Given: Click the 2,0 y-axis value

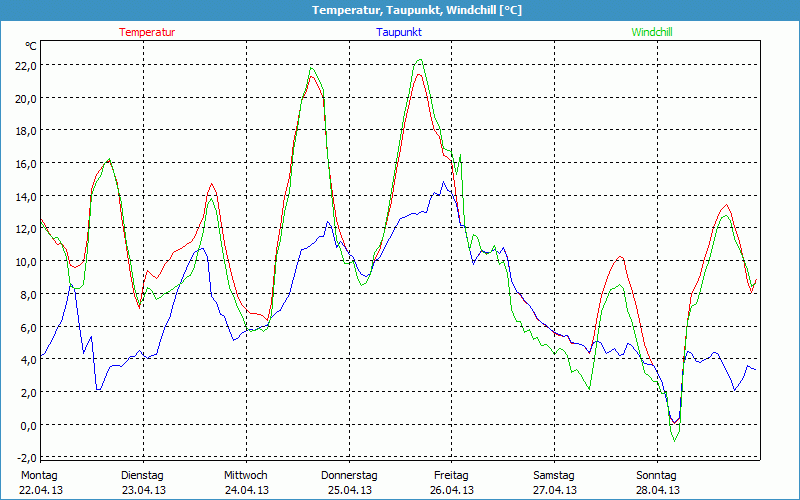Looking at the screenshot, I should pyautogui.click(x=28, y=392).
